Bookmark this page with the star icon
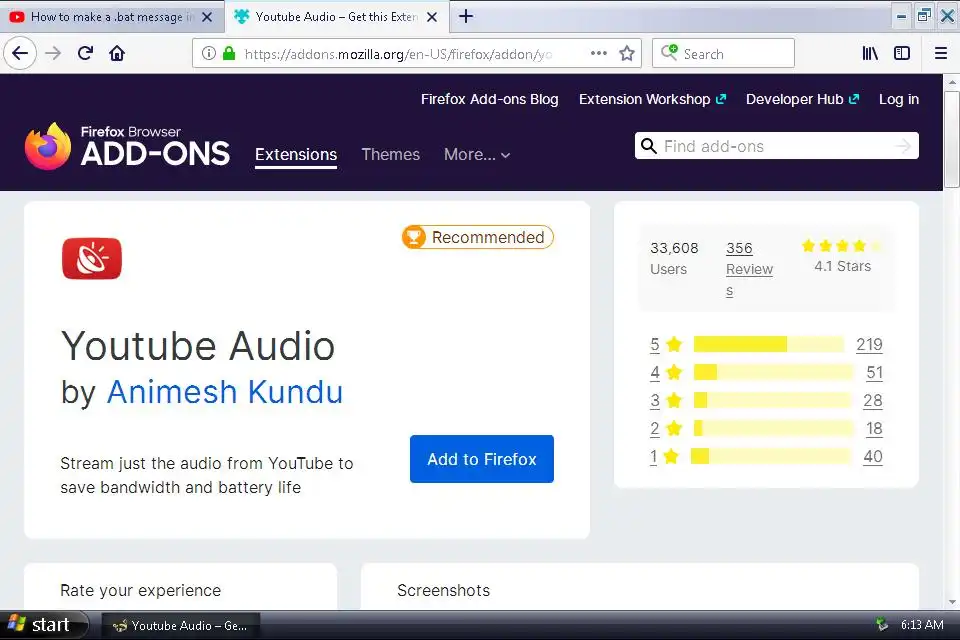Viewport: 960px width, 640px height. (x=627, y=53)
